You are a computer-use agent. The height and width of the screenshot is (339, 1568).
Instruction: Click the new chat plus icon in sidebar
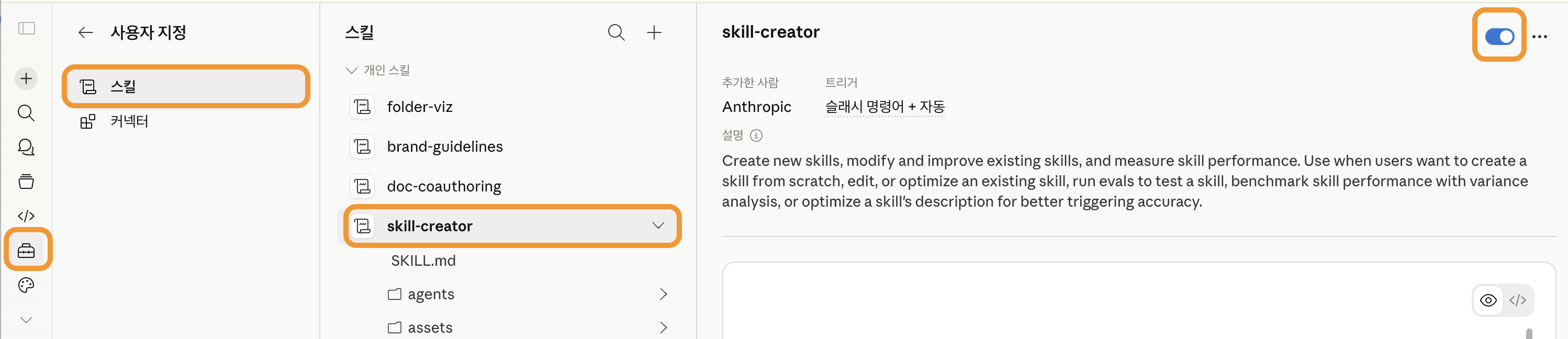[26, 78]
